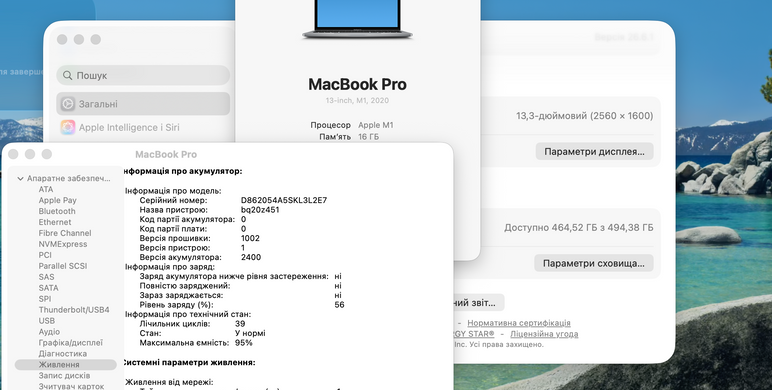This screenshot has width=772, height=390.
Task: Click the cycle count value 39
Action: [x=240, y=324]
